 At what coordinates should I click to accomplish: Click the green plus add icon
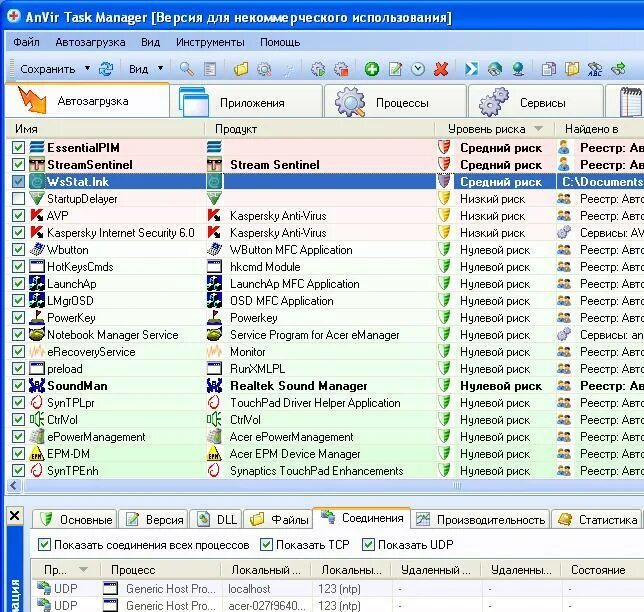(372, 69)
